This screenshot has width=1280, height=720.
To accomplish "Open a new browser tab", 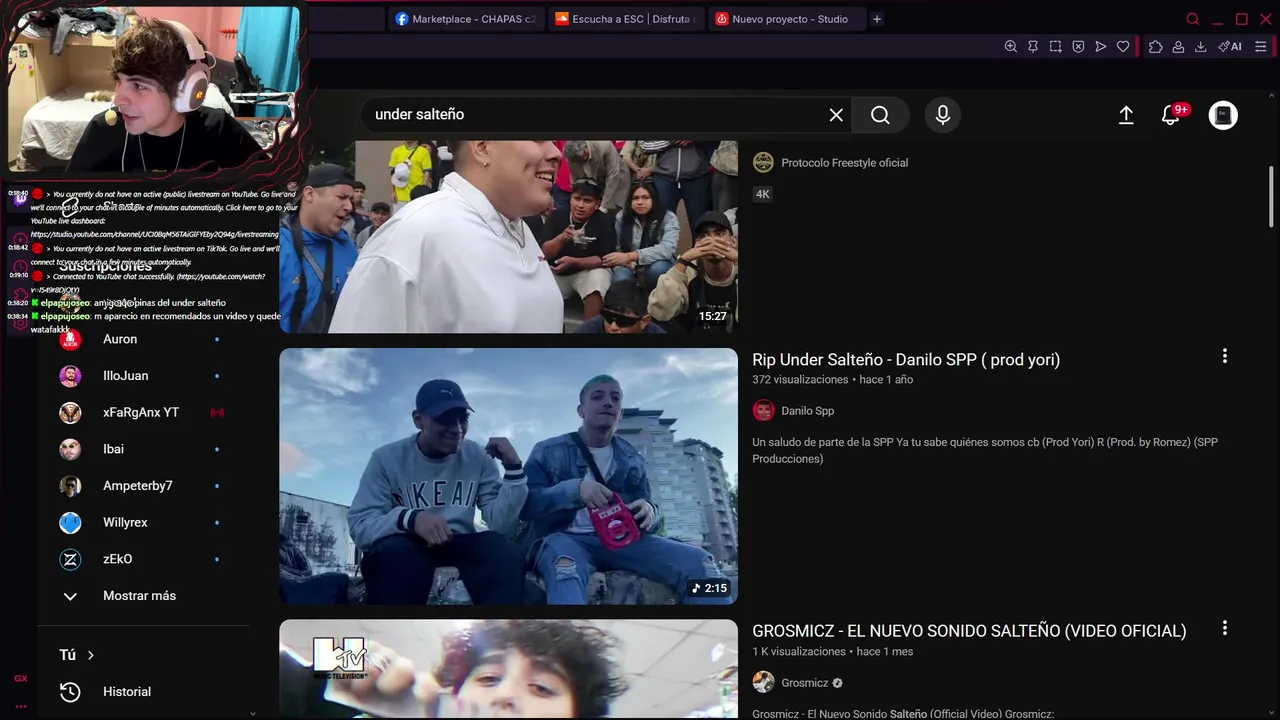I will 877,19.
